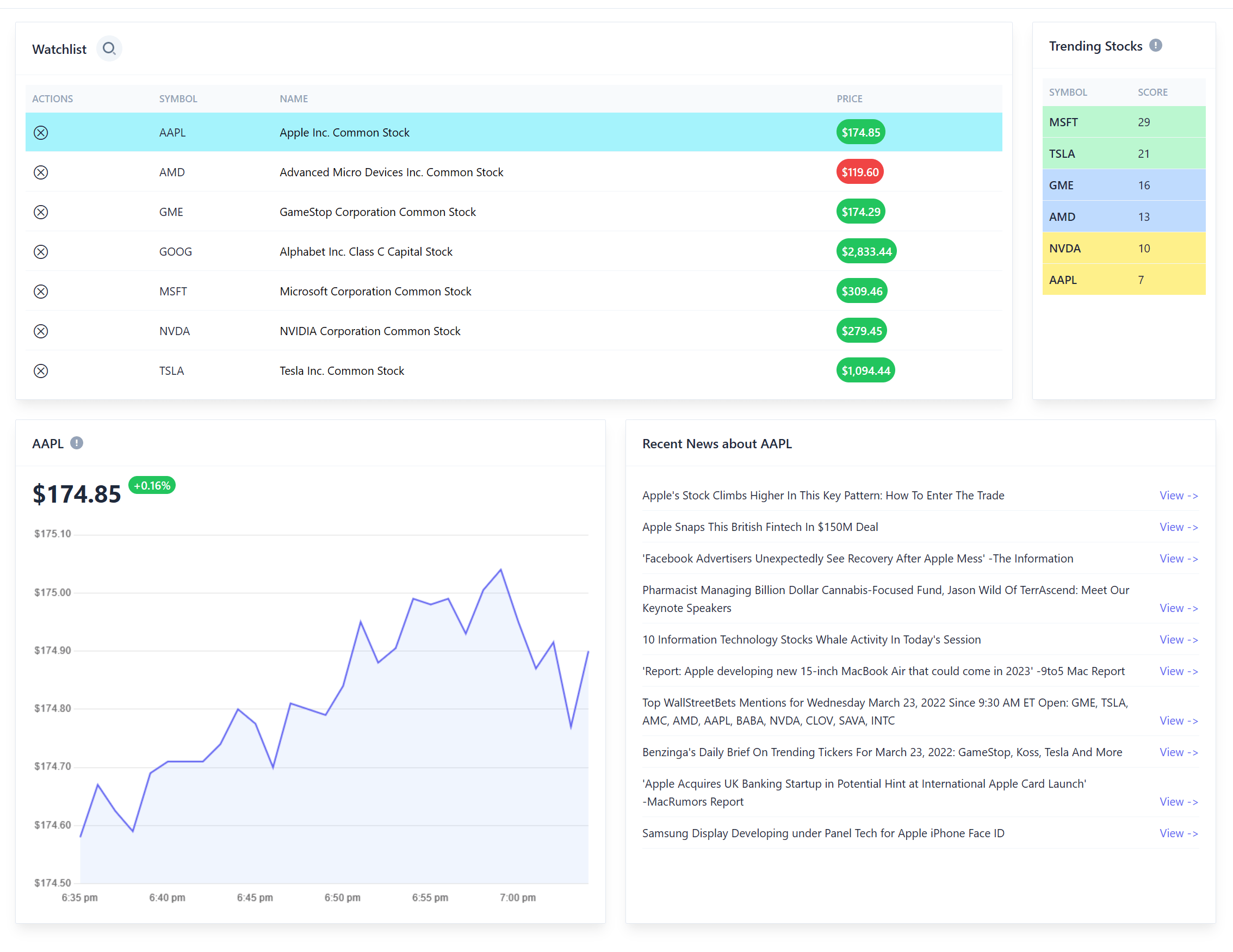Click the NVIDIA Corporation Common Stock name
The width and height of the screenshot is (1233, 952).
(370, 331)
